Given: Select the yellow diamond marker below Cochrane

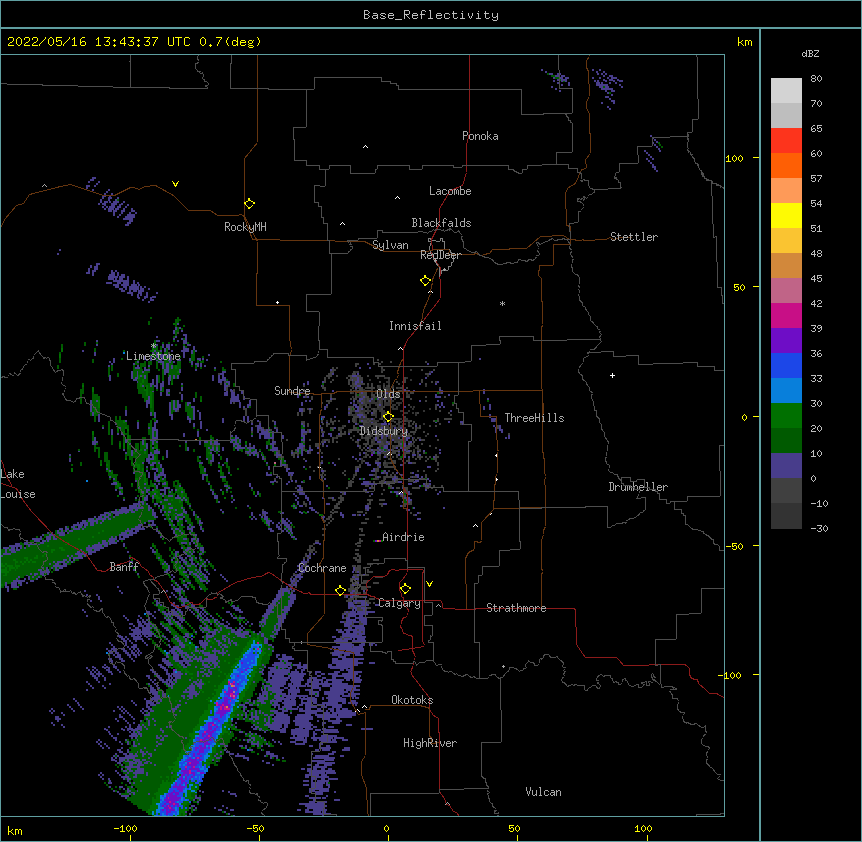Looking at the screenshot, I should click(340, 590).
